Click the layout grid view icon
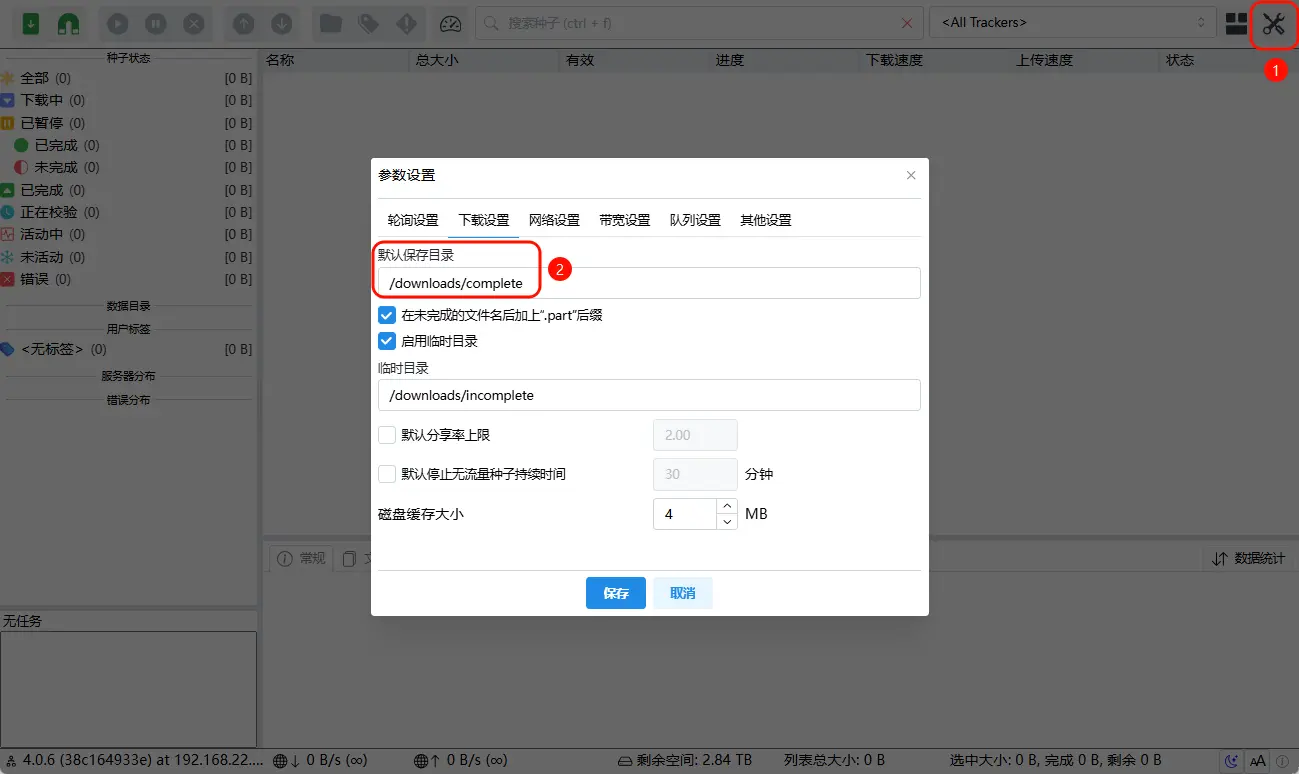This screenshot has height=774, width=1299. [1236, 23]
